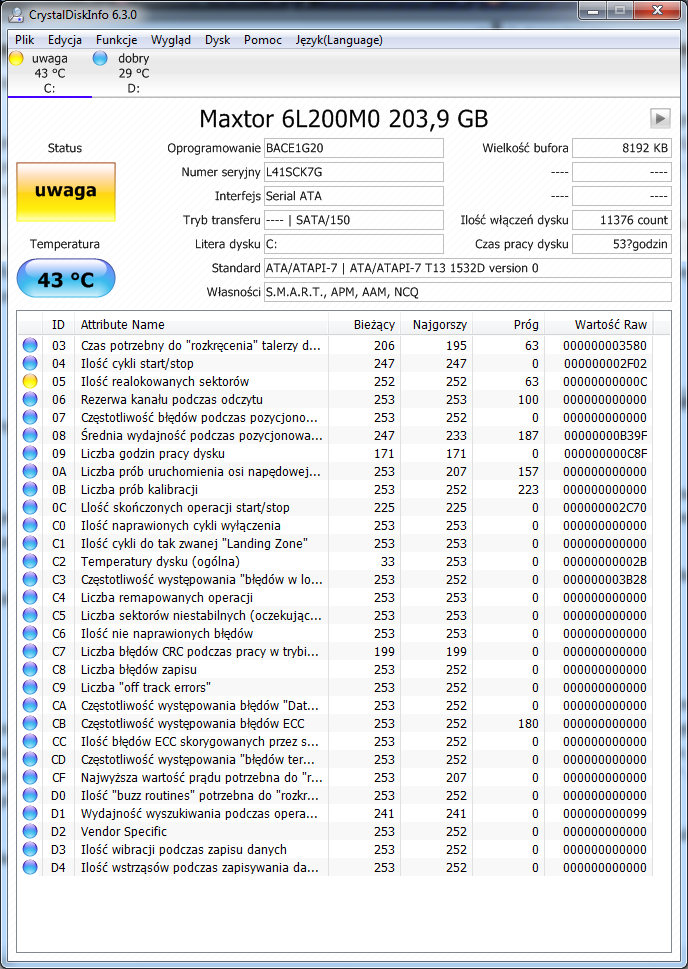The image size is (688, 969).
Task: Click the Interfejs field Serial ATA
Action: pyautogui.click(x=354, y=197)
